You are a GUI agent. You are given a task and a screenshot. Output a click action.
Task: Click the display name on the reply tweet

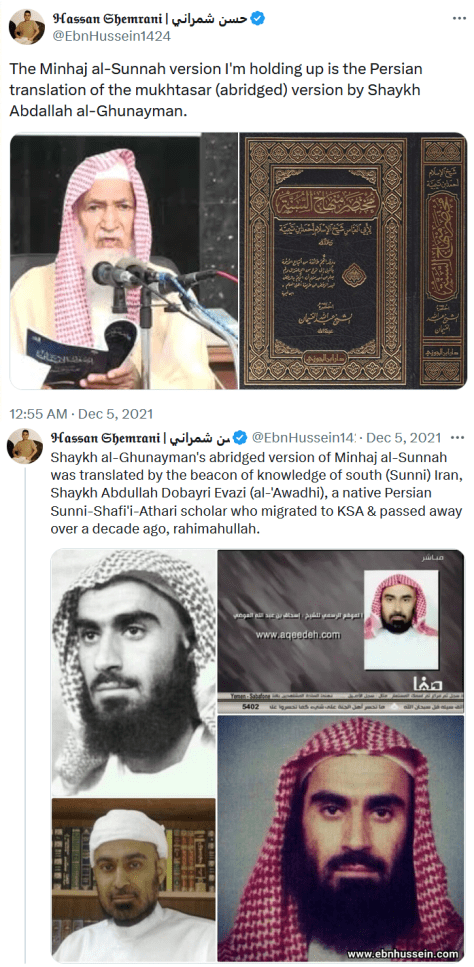point(141,438)
